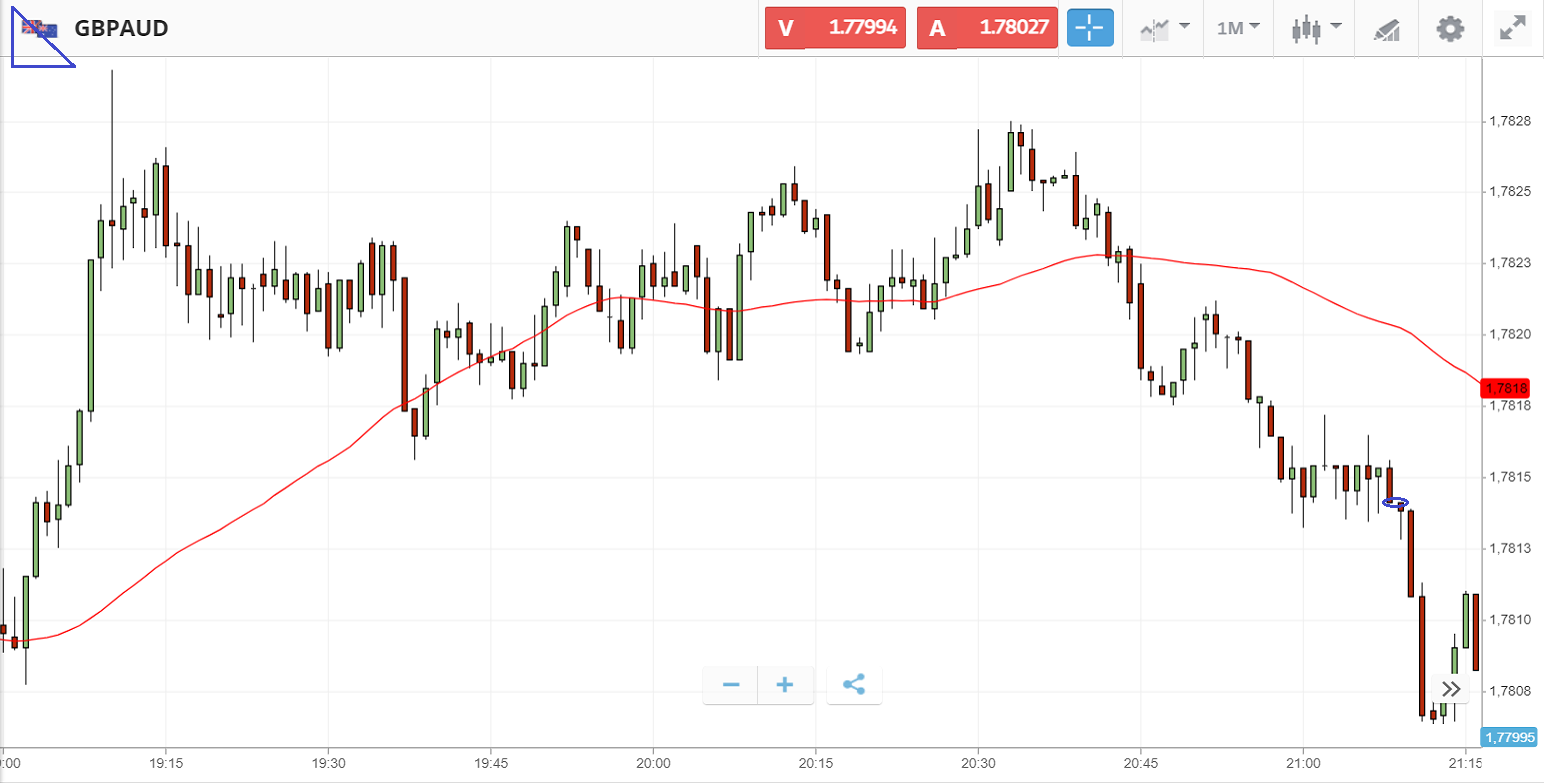This screenshot has width=1544, height=783.
Task: Zoom out the chart with minus
Action: click(x=731, y=685)
